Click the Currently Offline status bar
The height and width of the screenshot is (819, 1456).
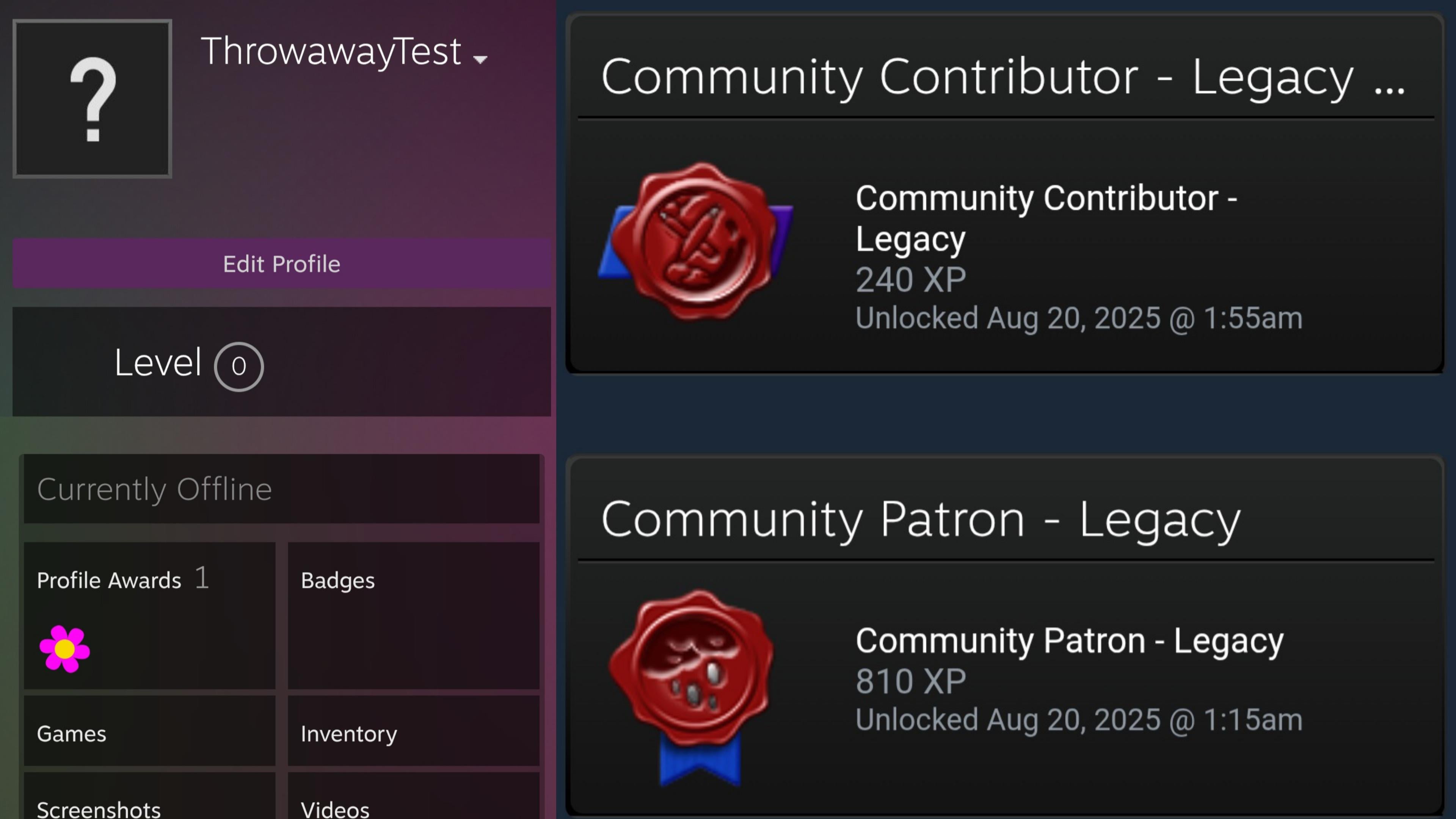281,489
